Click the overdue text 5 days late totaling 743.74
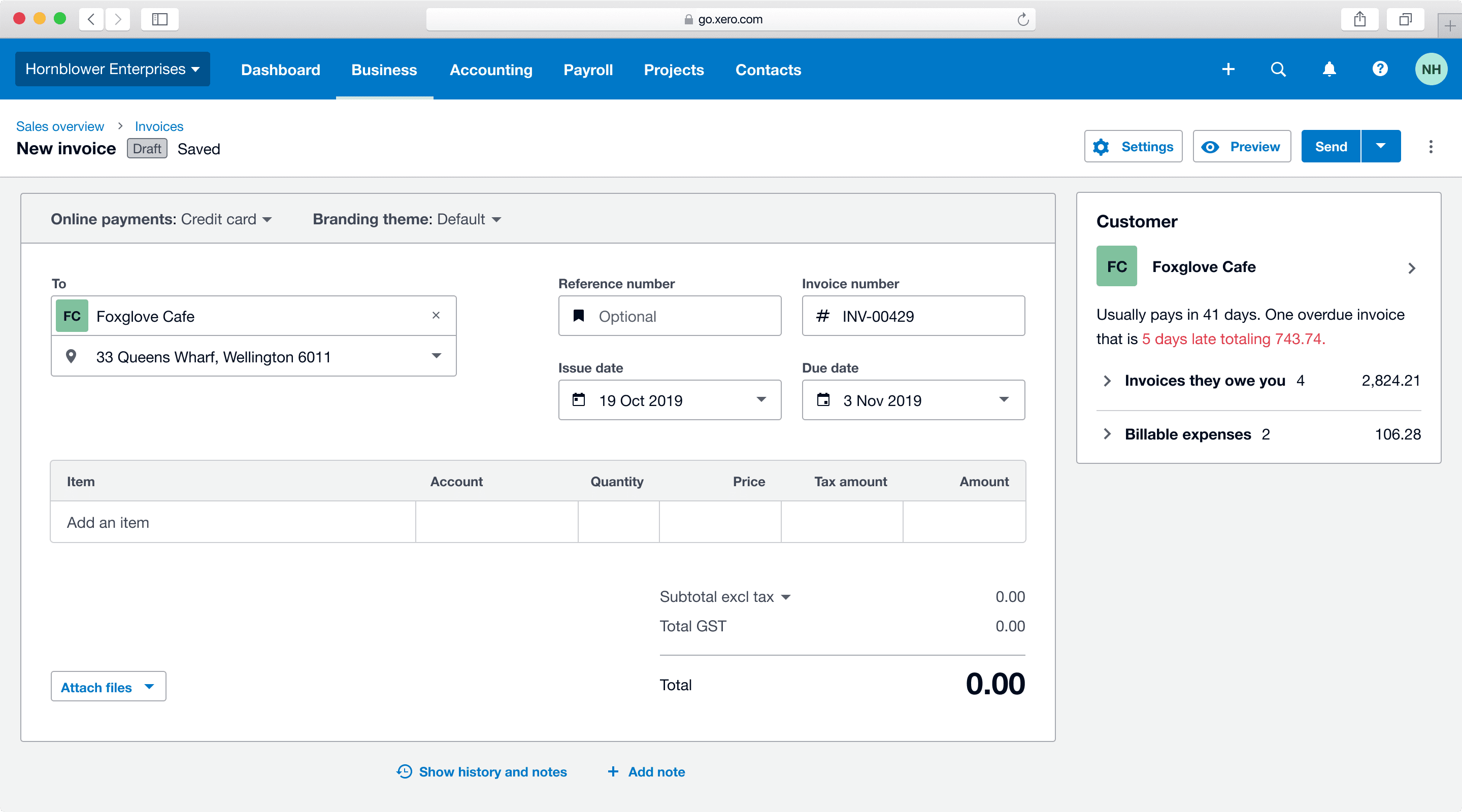The height and width of the screenshot is (812, 1462). pyautogui.click(x=1233, y=339)
